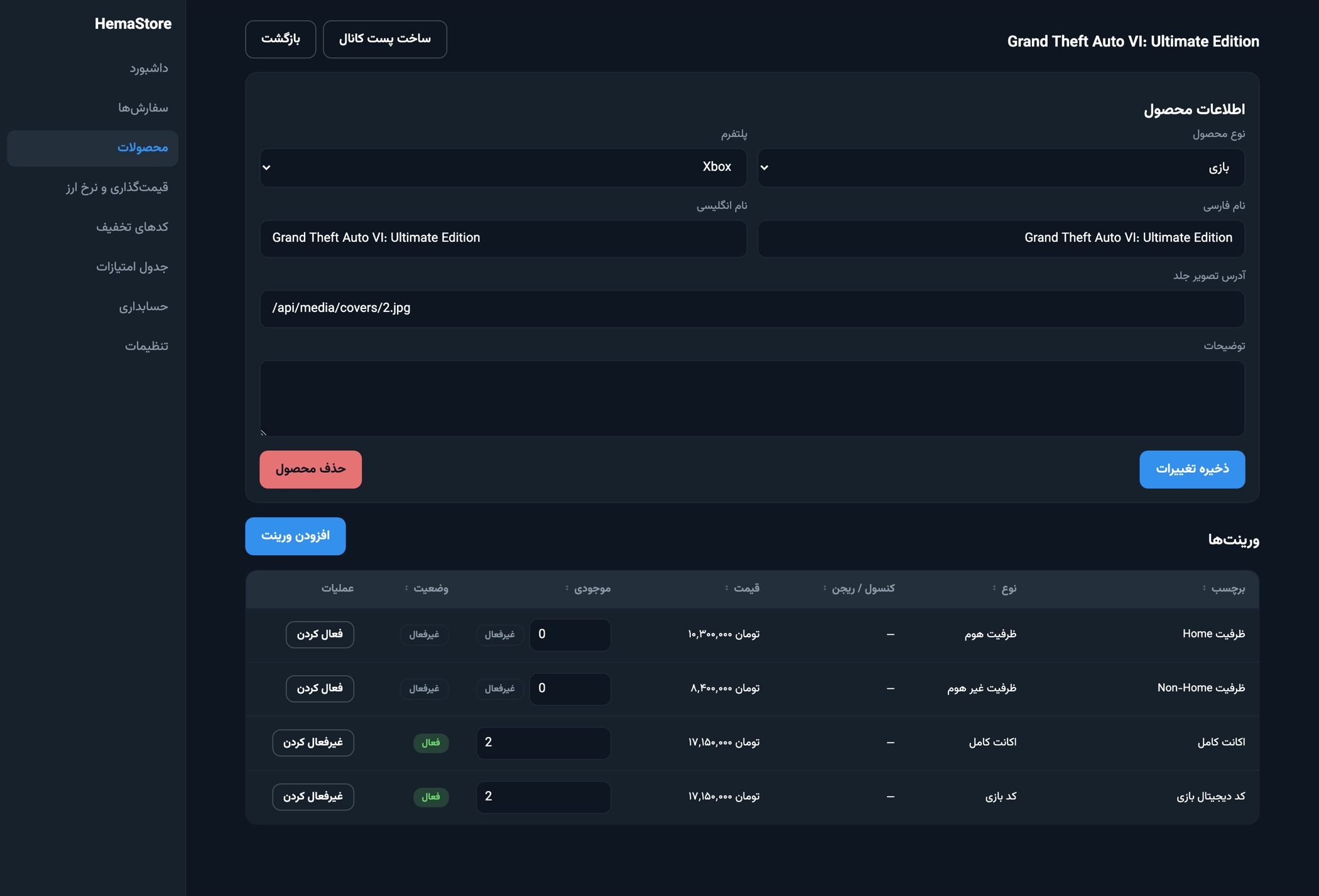
Task: Click price ۱۰,۳۰۰,۰۰۰ تومان cell
Action: pos(724,634)
